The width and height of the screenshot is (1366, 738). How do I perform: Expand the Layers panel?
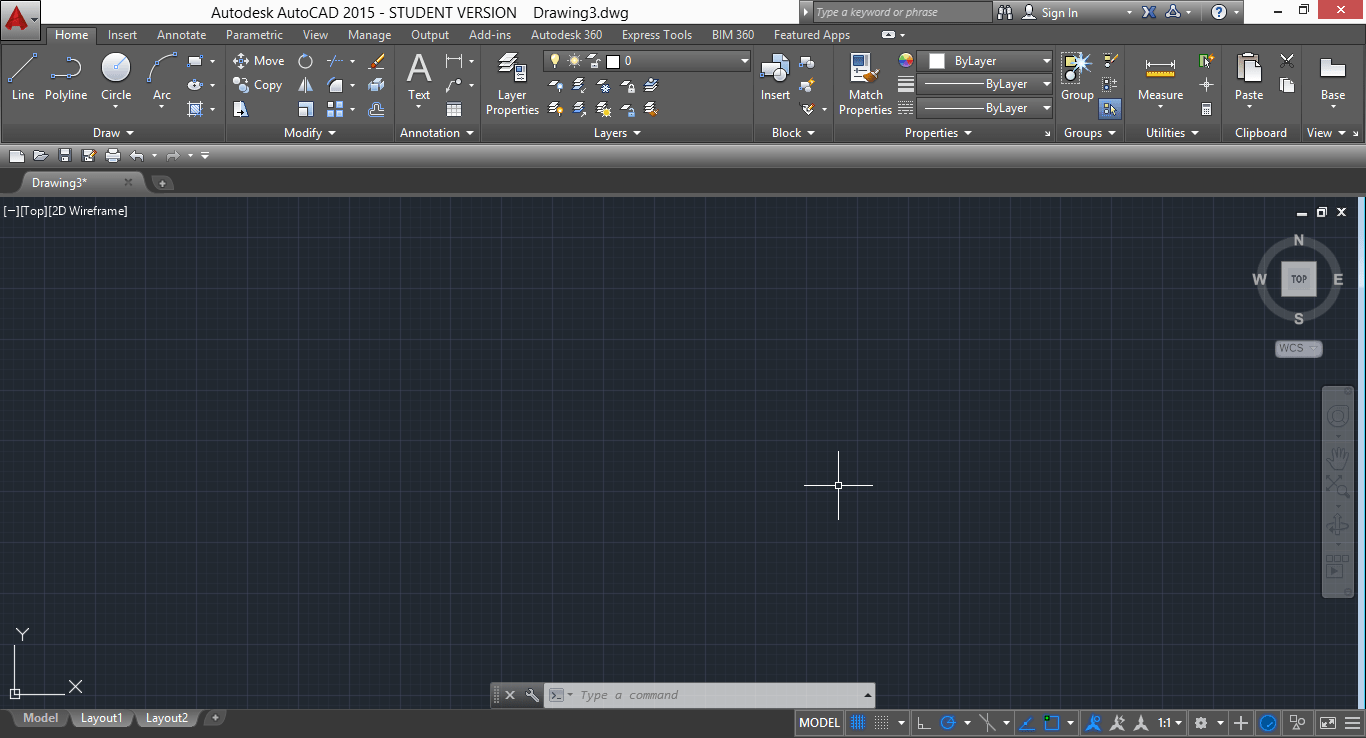pyautogui.click(x=617, y=133)
